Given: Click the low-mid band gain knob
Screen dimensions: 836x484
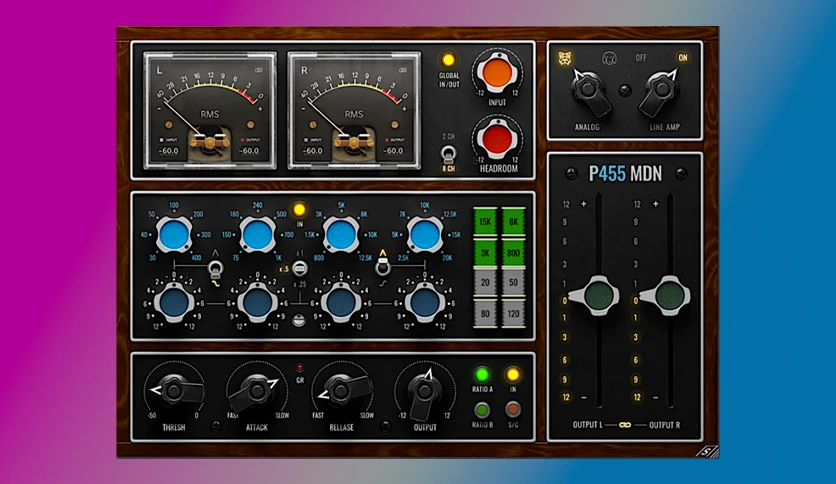Looking at the screenshot, I should [x=258, y=303].
